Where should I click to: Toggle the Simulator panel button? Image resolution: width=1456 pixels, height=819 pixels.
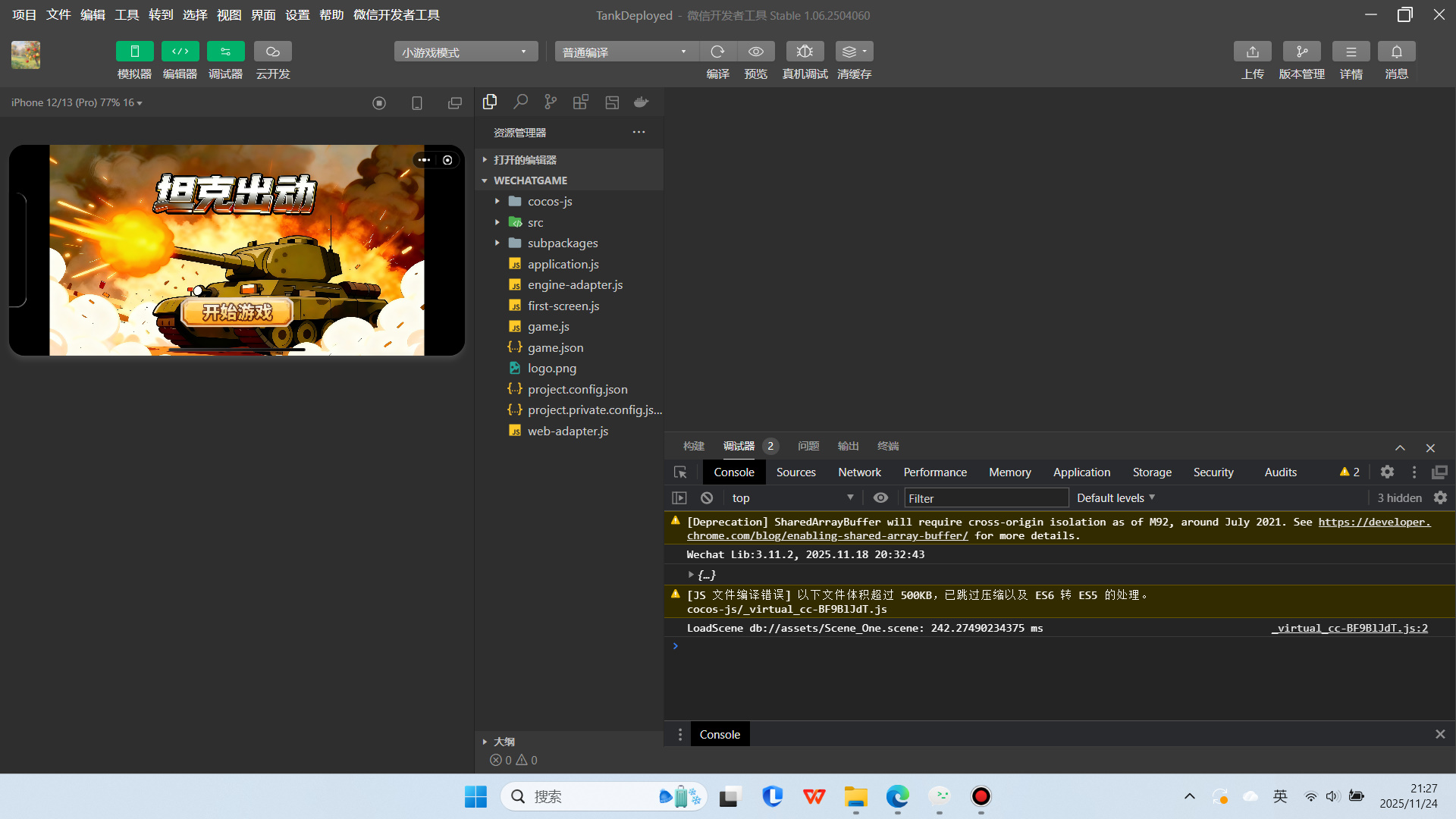point(134,52)
